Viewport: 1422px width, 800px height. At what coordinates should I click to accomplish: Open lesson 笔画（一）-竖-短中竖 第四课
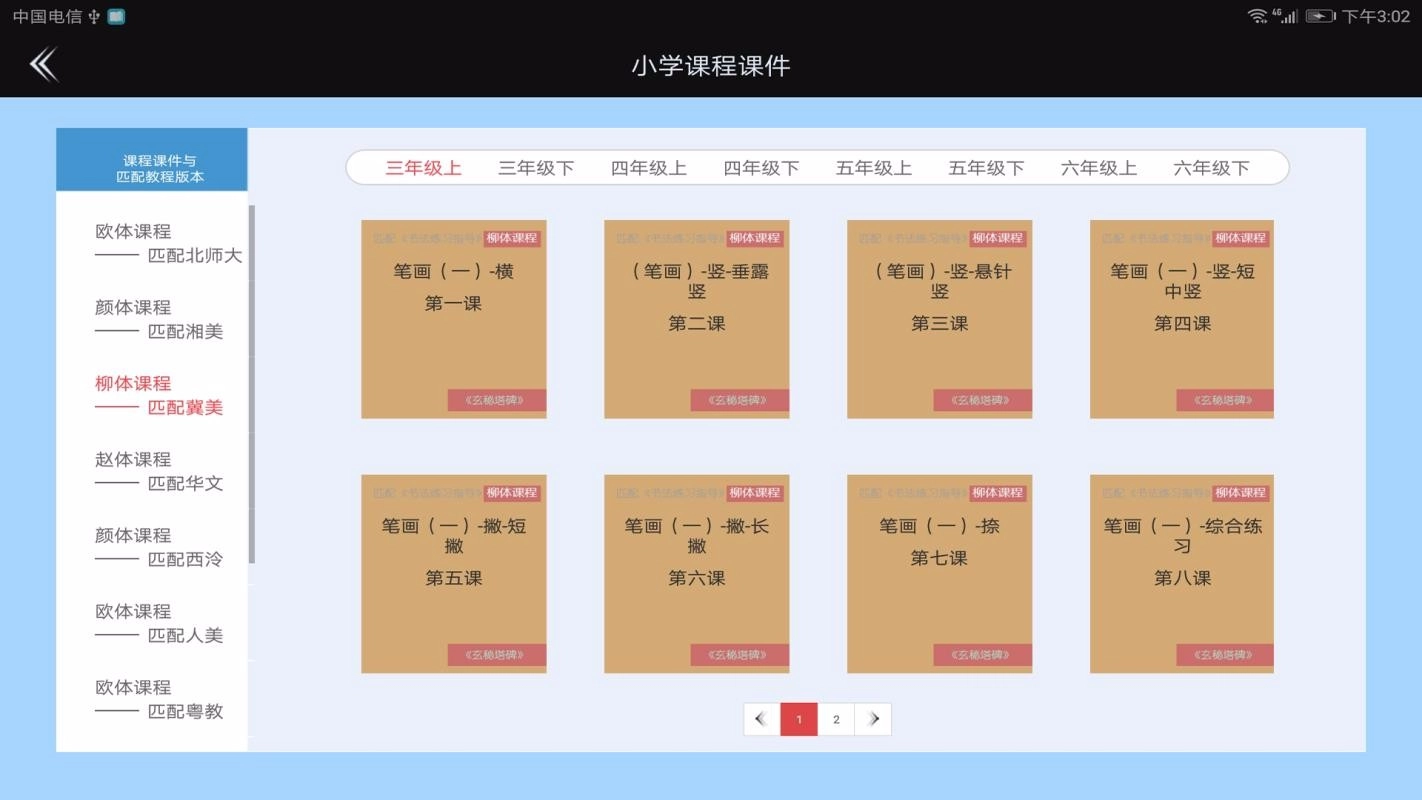click(x=1182, y=318)
